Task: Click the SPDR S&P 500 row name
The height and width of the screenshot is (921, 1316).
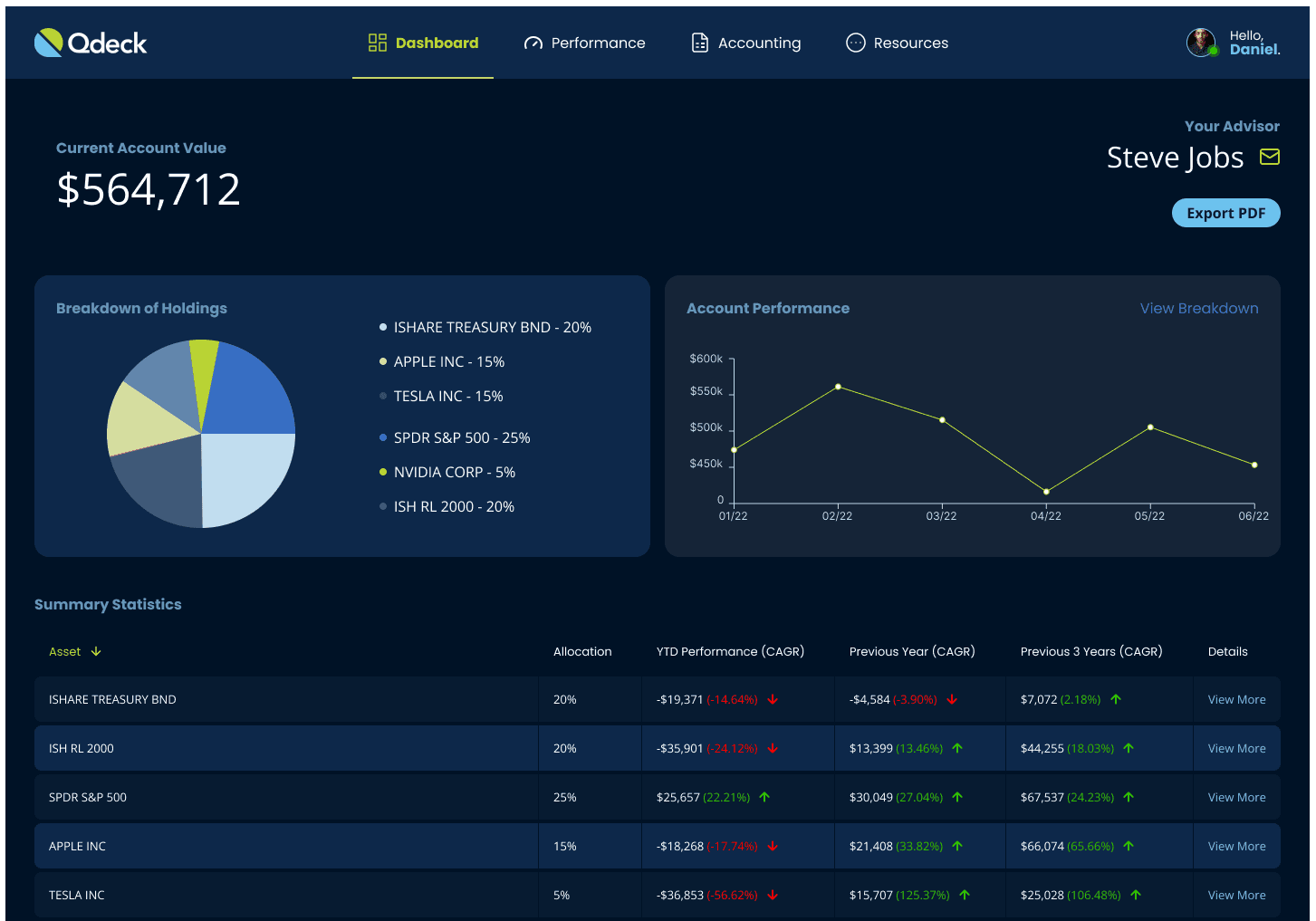Action: (x=88, y=797)
